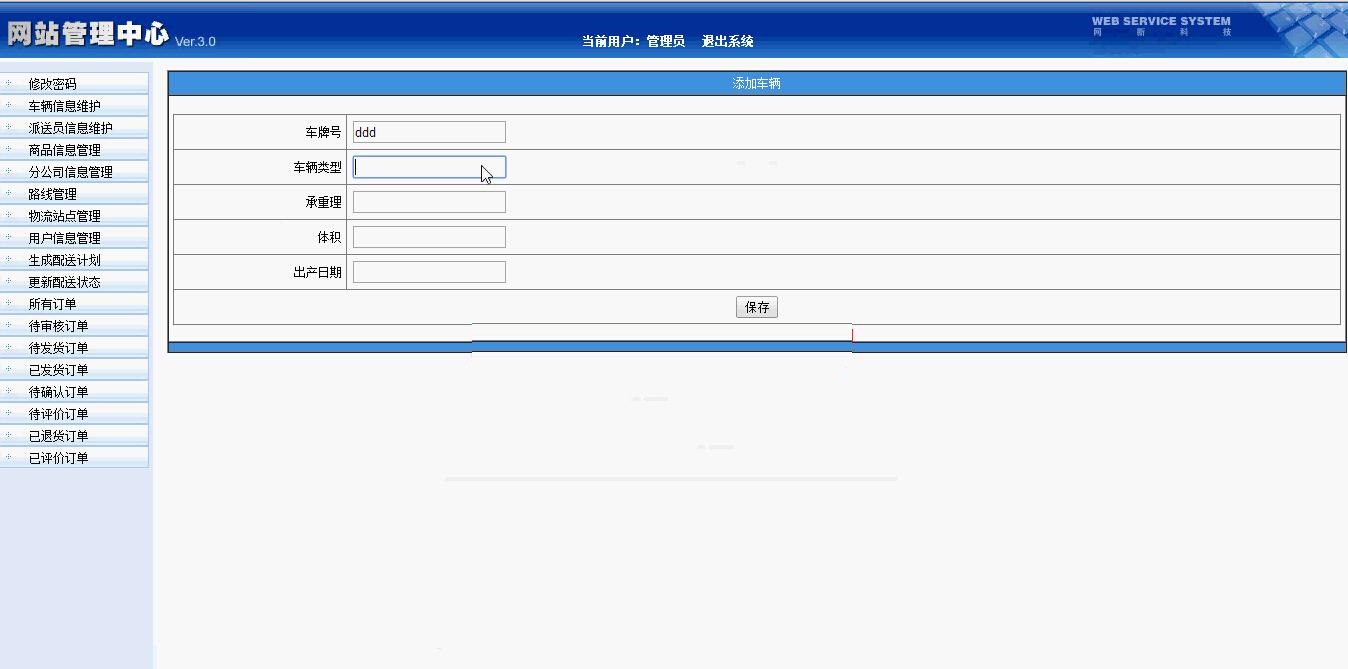The image size is (1348, 669).
Task: Open 物流站点管理
Action: point(64,216)
